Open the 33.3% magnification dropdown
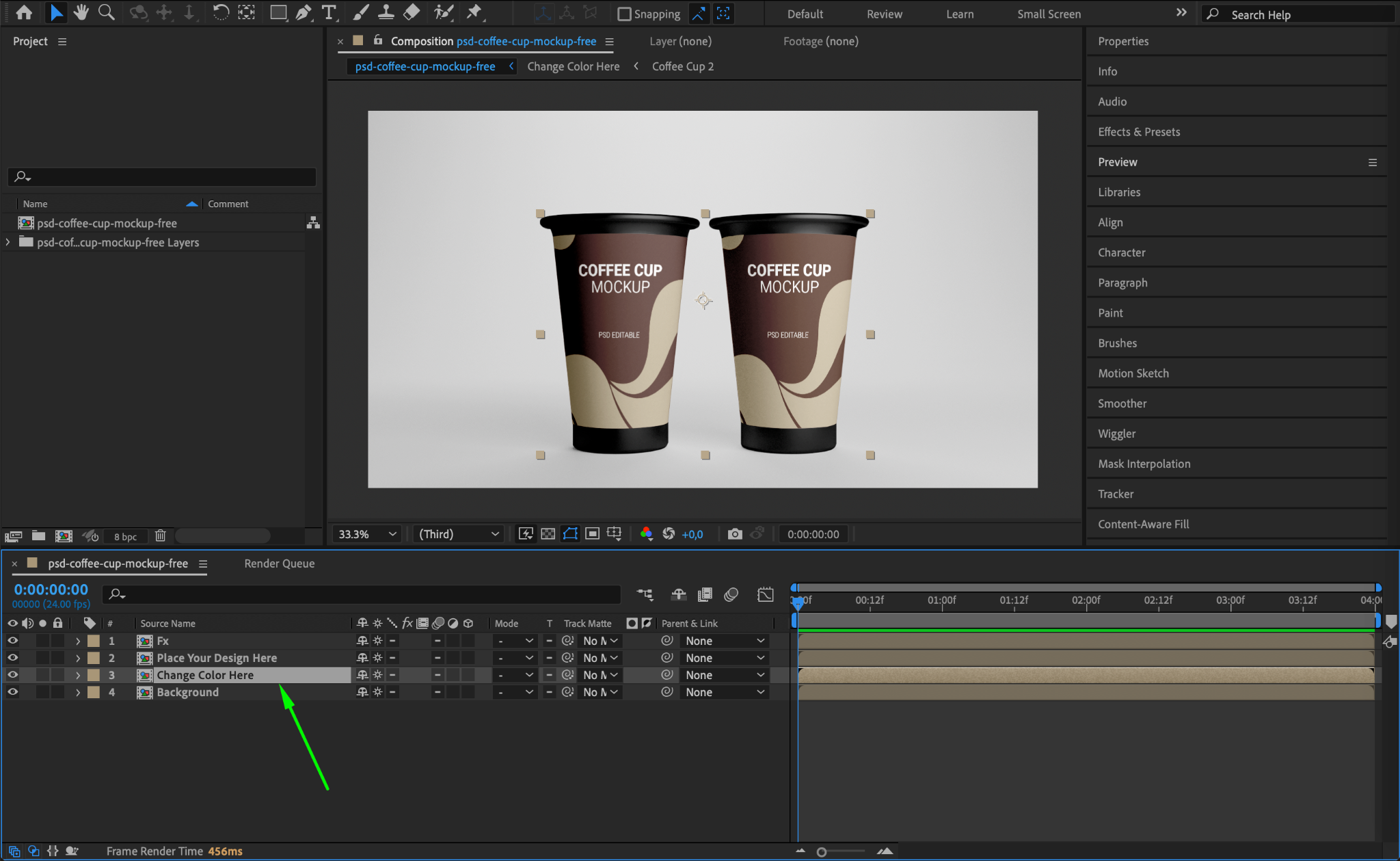This screenshot has width=1400, height=861. click(368, 534)
